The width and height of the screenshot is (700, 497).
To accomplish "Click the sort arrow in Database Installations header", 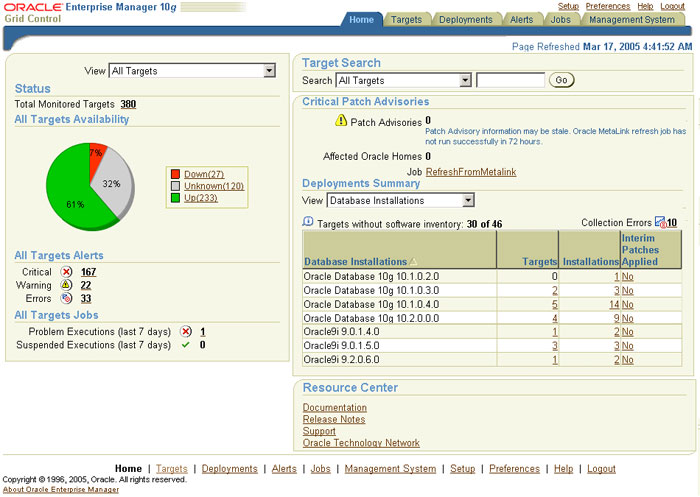I will [x=413, y=262].
